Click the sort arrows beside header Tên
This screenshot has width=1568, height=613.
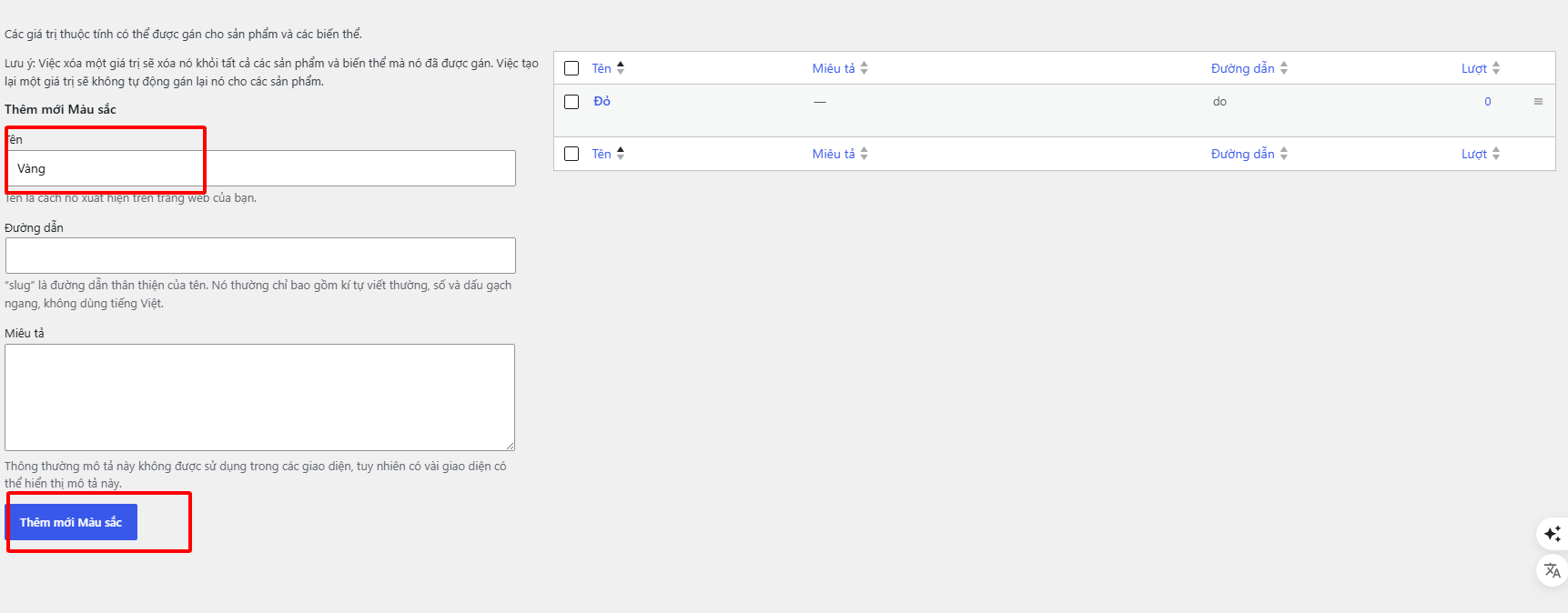pyautogui.click(x=621, y=67)
